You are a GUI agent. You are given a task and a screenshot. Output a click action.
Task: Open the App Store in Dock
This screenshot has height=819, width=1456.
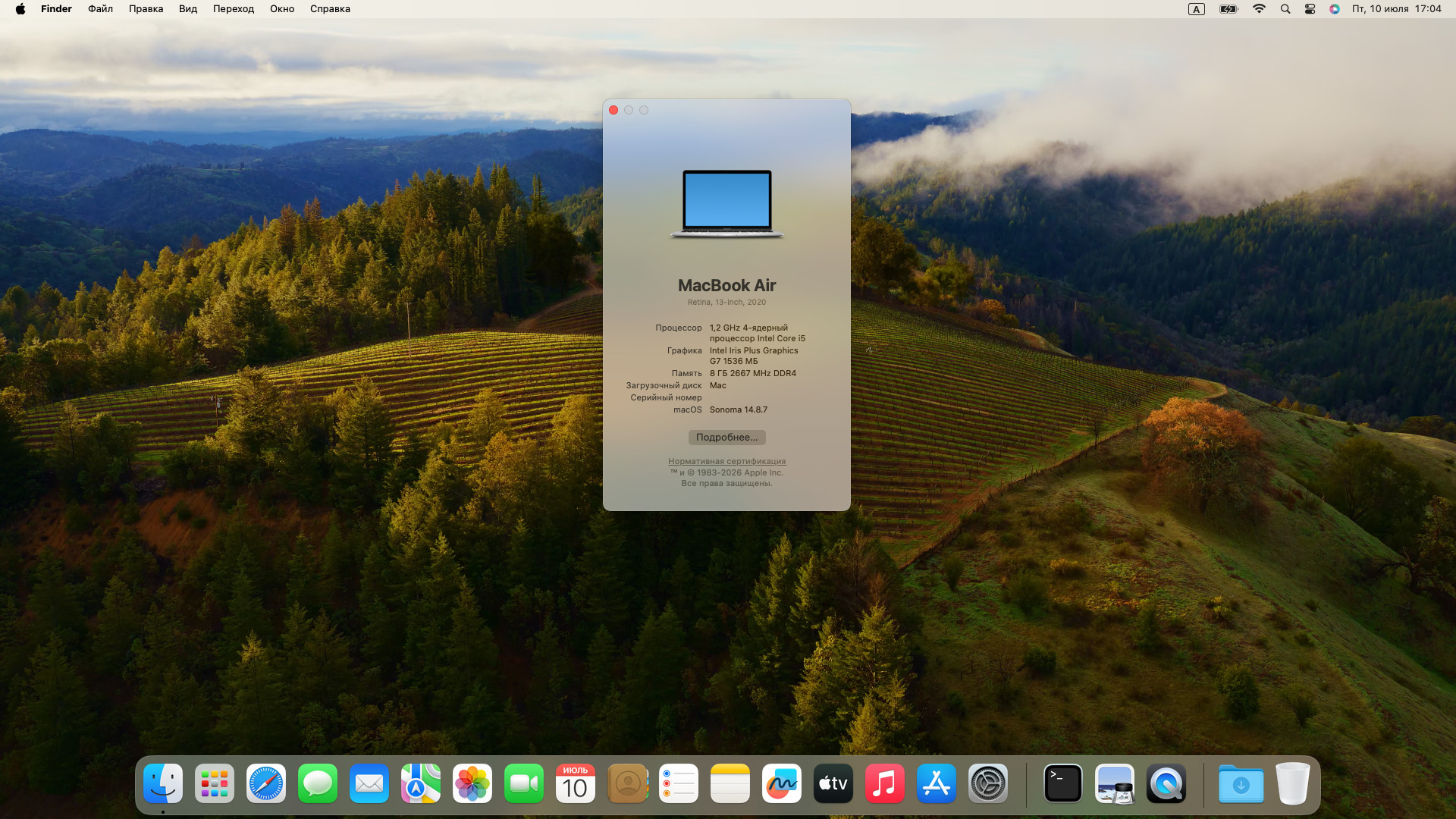point(937,783)
